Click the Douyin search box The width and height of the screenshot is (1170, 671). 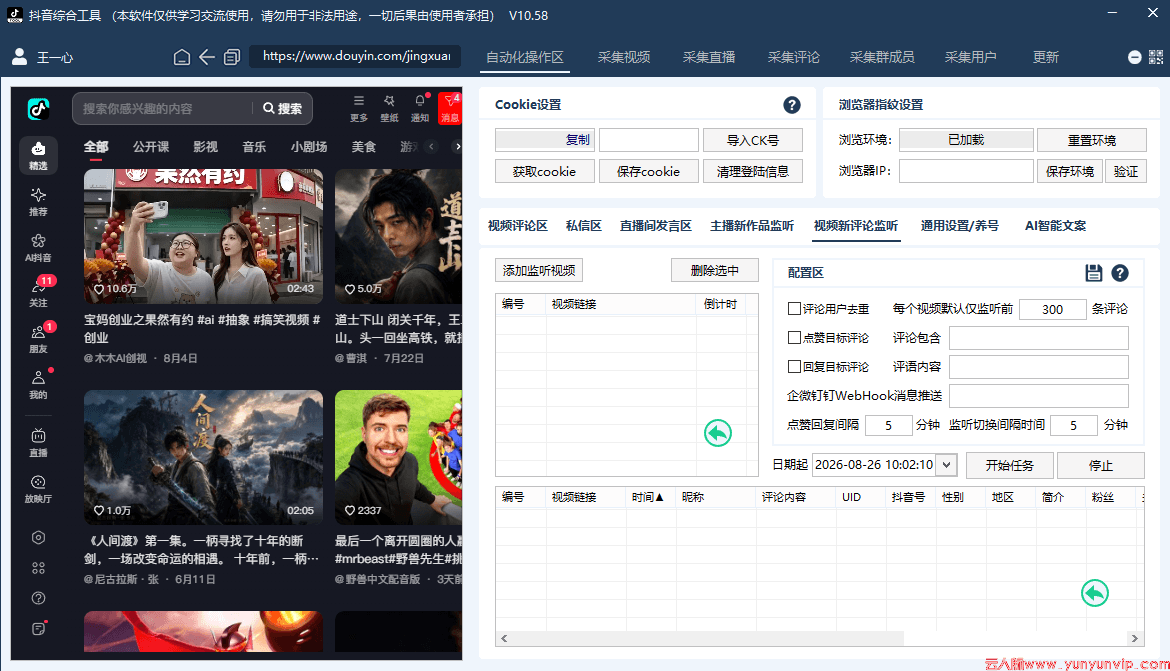[x=163, y=109]
